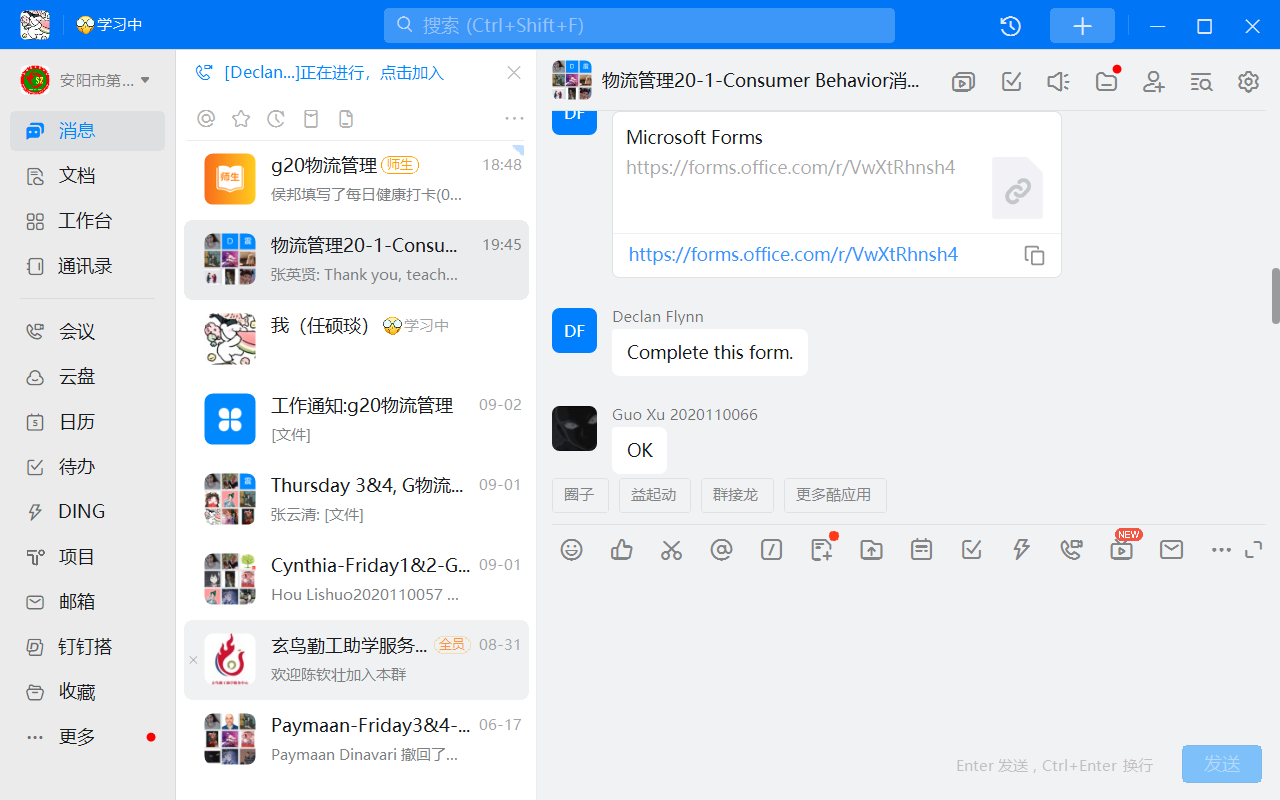Expand 更多 in the left sidebar

point(77,737)
